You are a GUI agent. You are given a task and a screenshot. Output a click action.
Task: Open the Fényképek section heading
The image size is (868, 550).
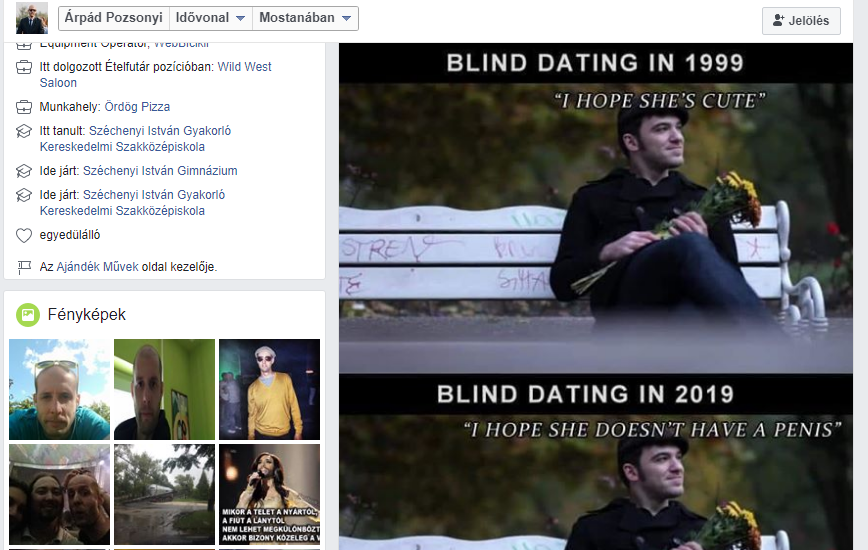[86, 315]
